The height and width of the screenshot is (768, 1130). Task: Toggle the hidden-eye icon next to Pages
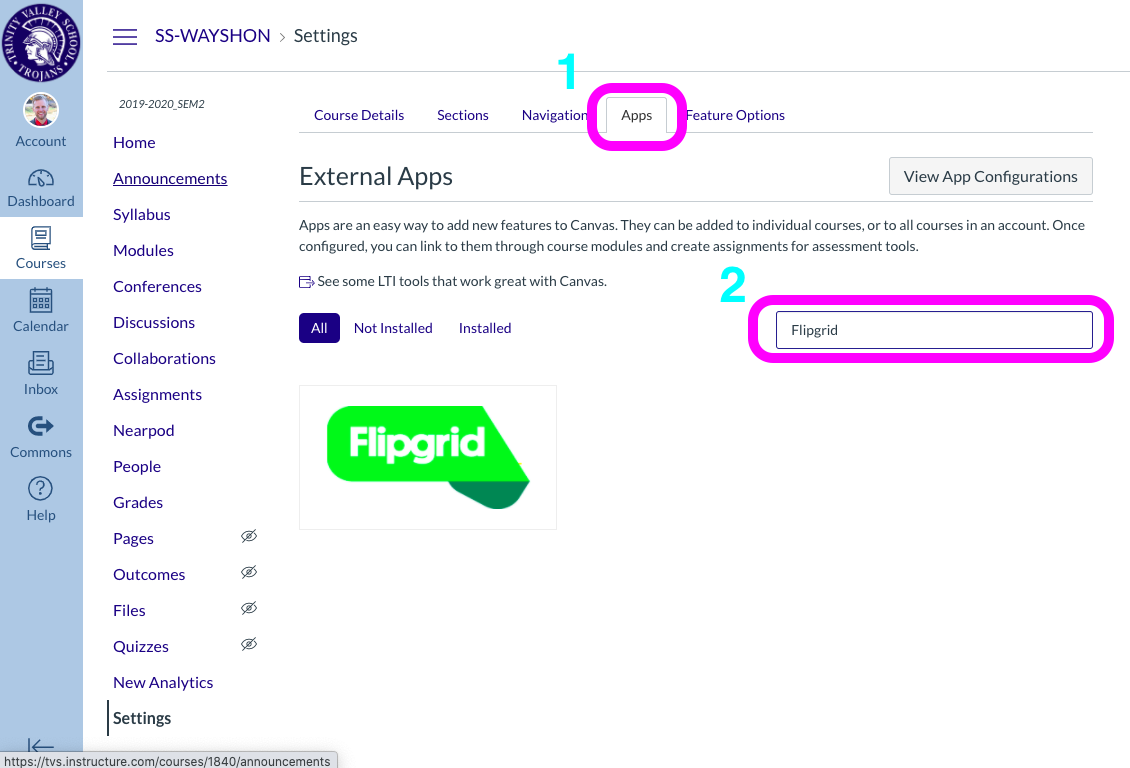(249, 536)
